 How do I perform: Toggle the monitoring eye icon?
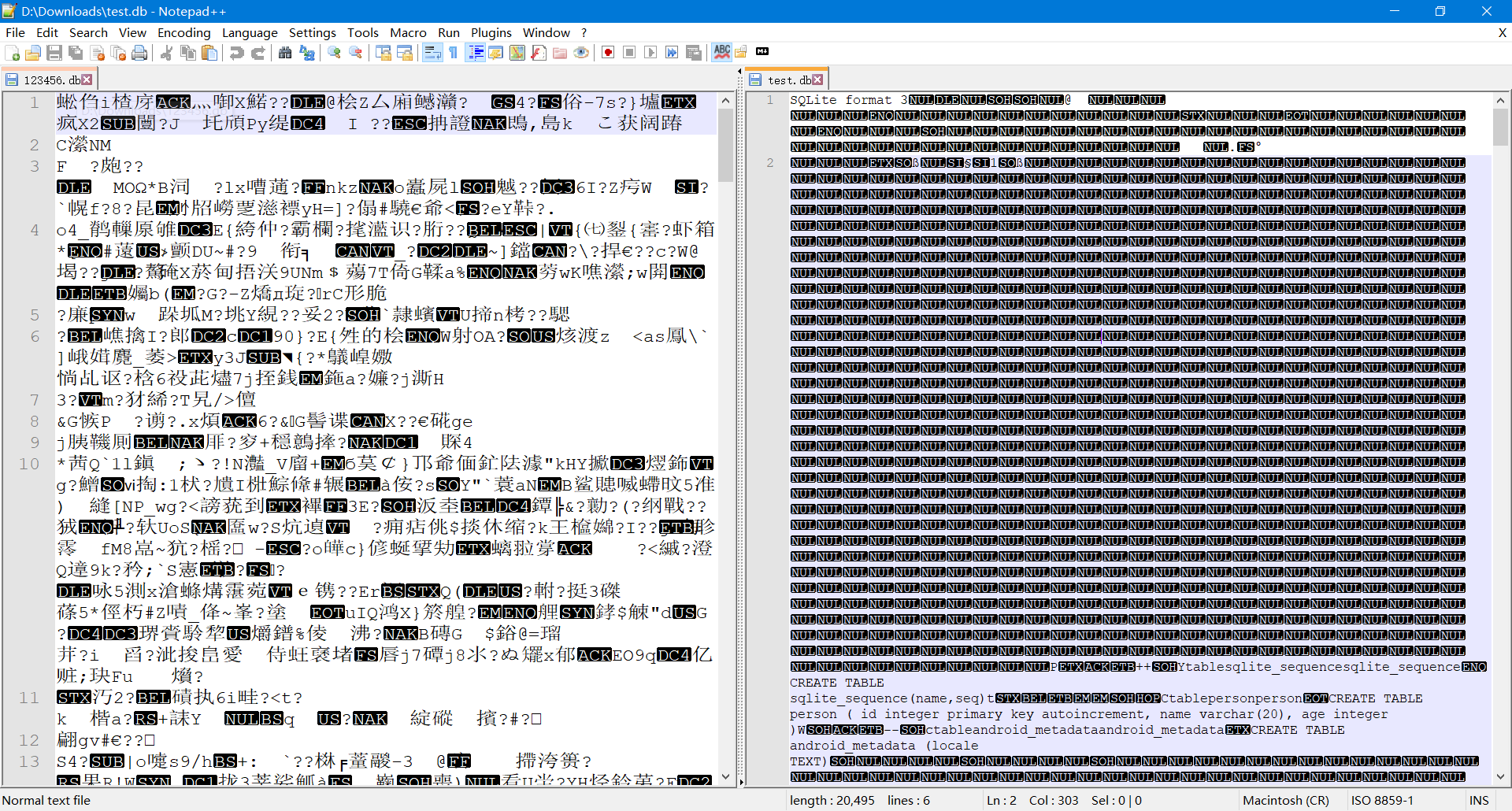point(580,53)
